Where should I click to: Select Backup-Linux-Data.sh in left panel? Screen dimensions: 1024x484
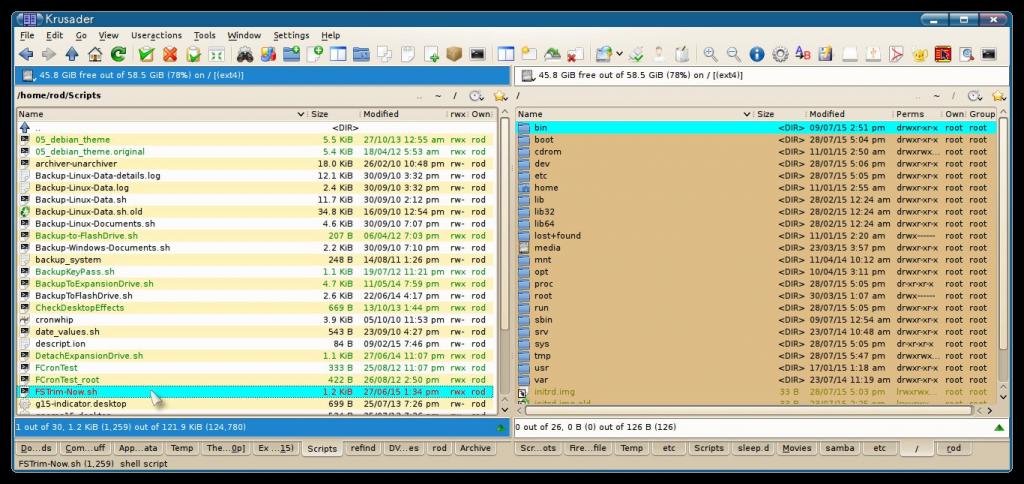[x=81, y=200]
